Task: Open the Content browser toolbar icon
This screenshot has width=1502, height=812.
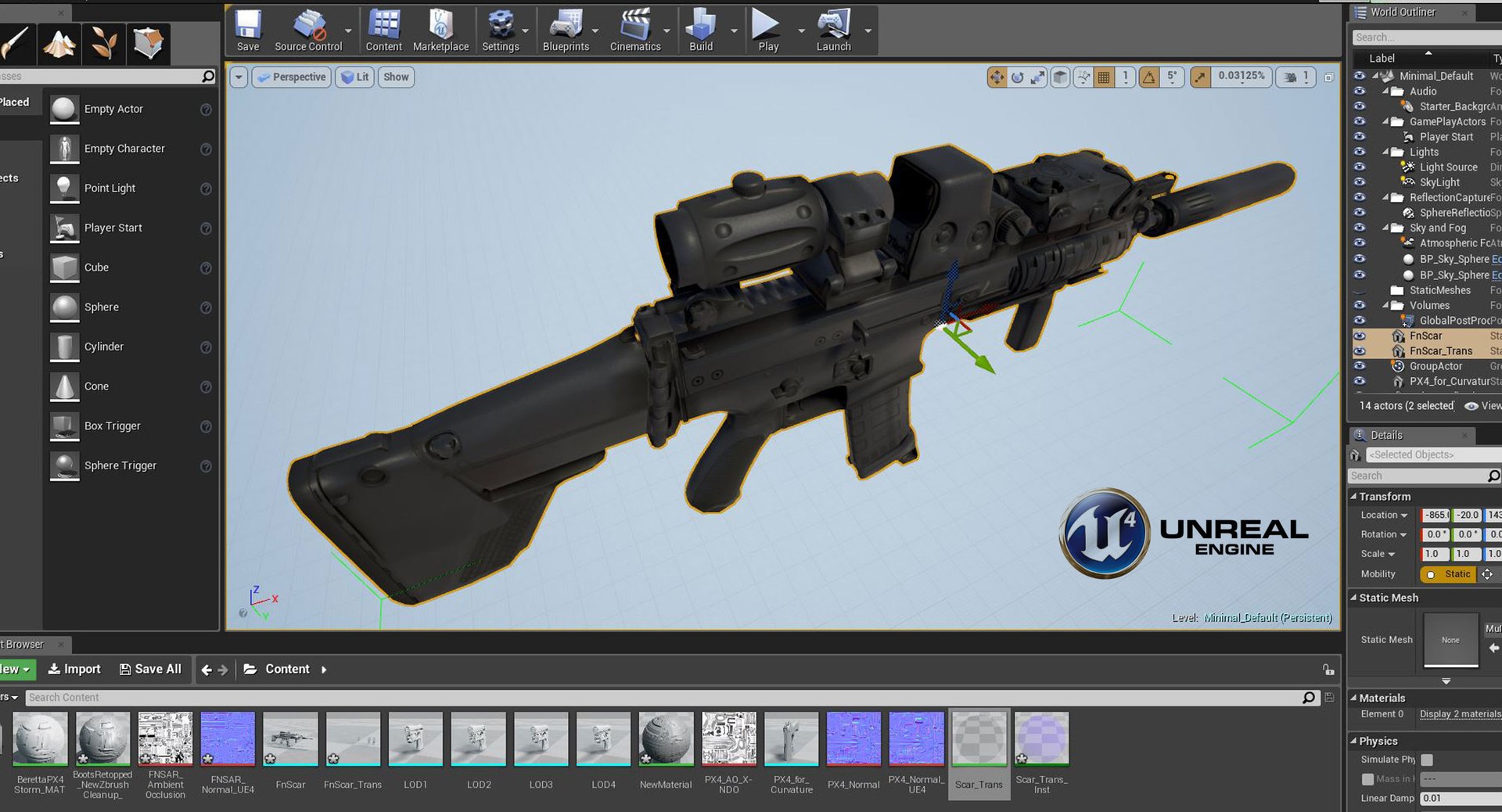Action: tap(383, 31)
